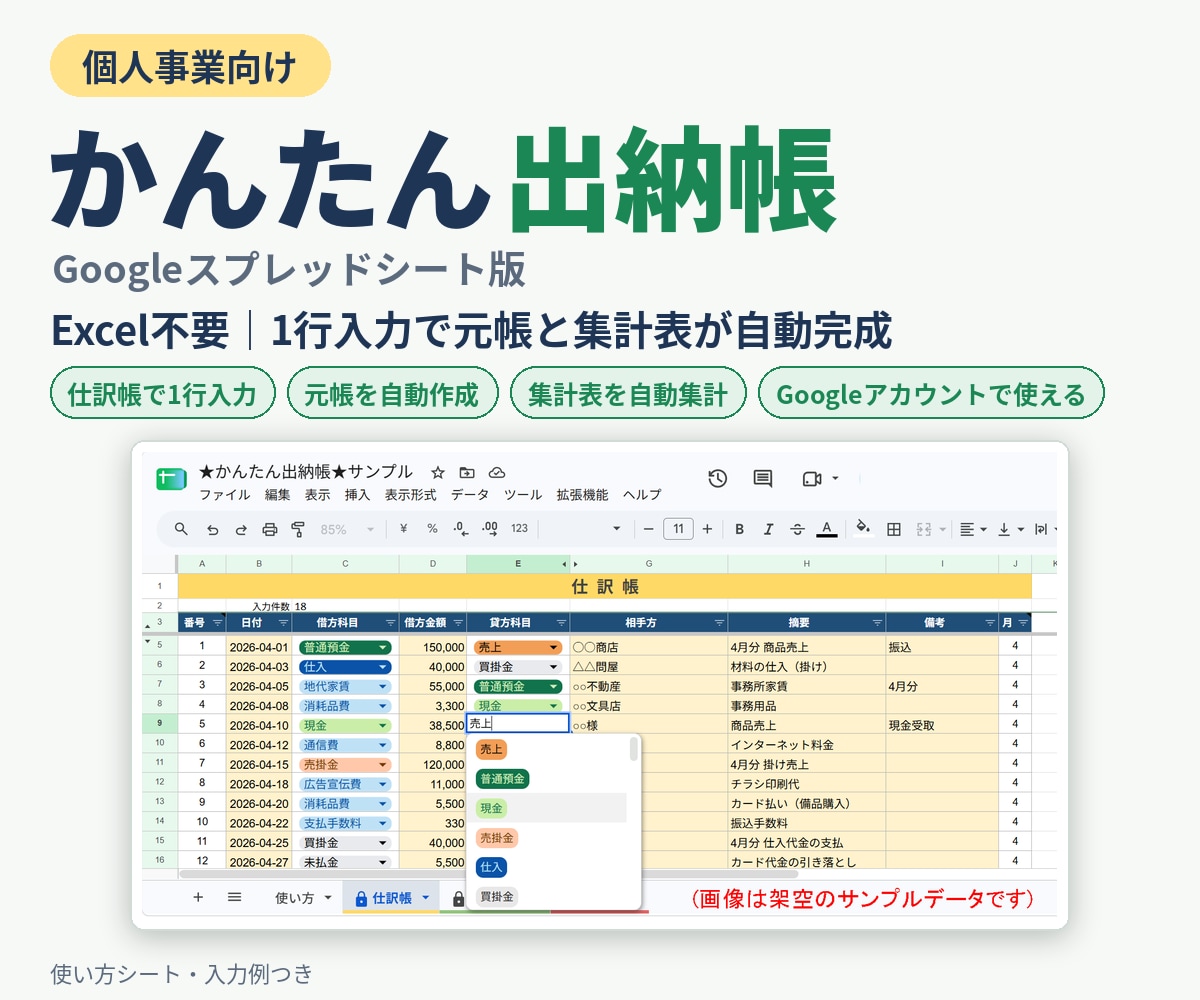Open the fill color bucket
Image resolution: width=1200 pixels, height=1000 pixels.
click(x=864, y=528)
